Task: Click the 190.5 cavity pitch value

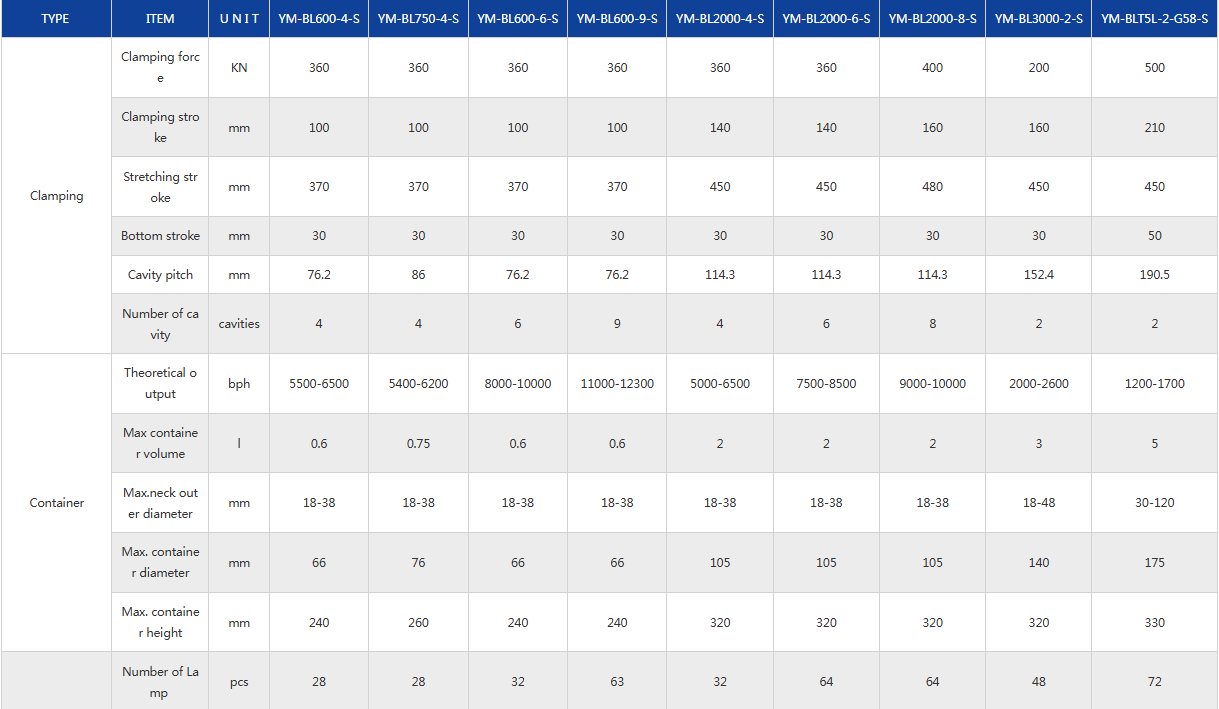Action: coord(1154,275)
